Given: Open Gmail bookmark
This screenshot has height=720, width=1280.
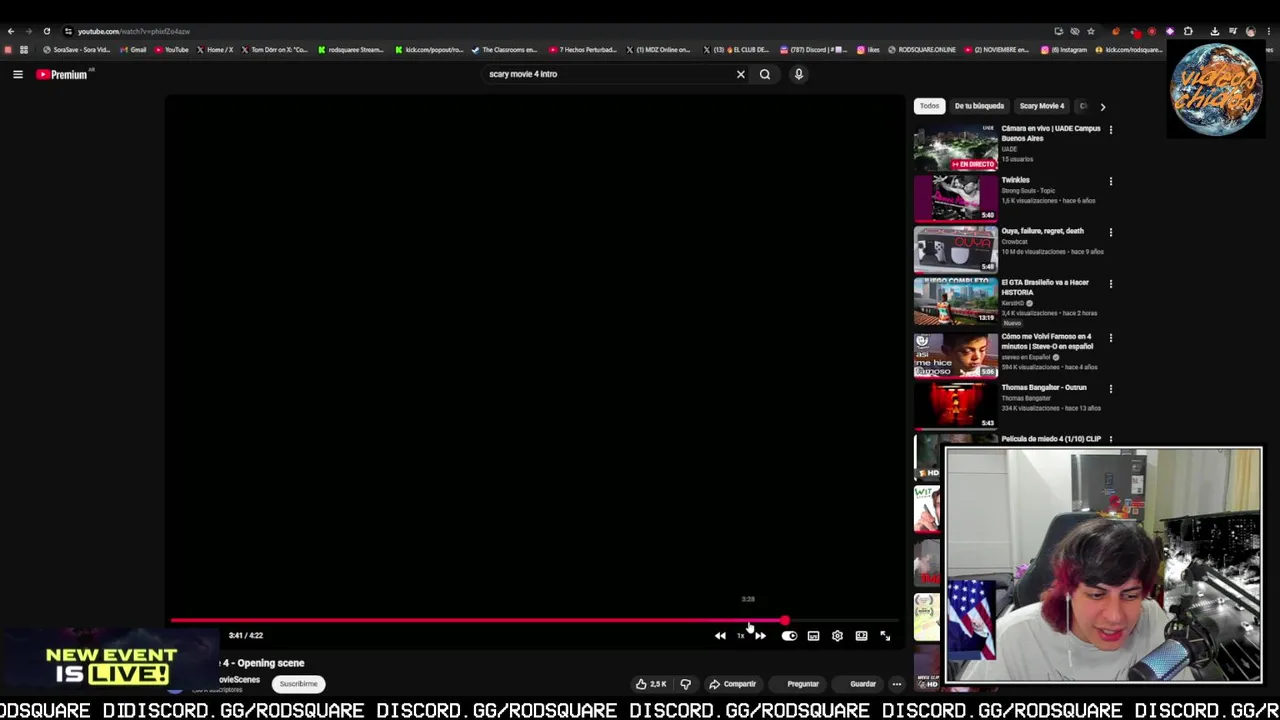Looking at the screenshot, I should (134, 50).
